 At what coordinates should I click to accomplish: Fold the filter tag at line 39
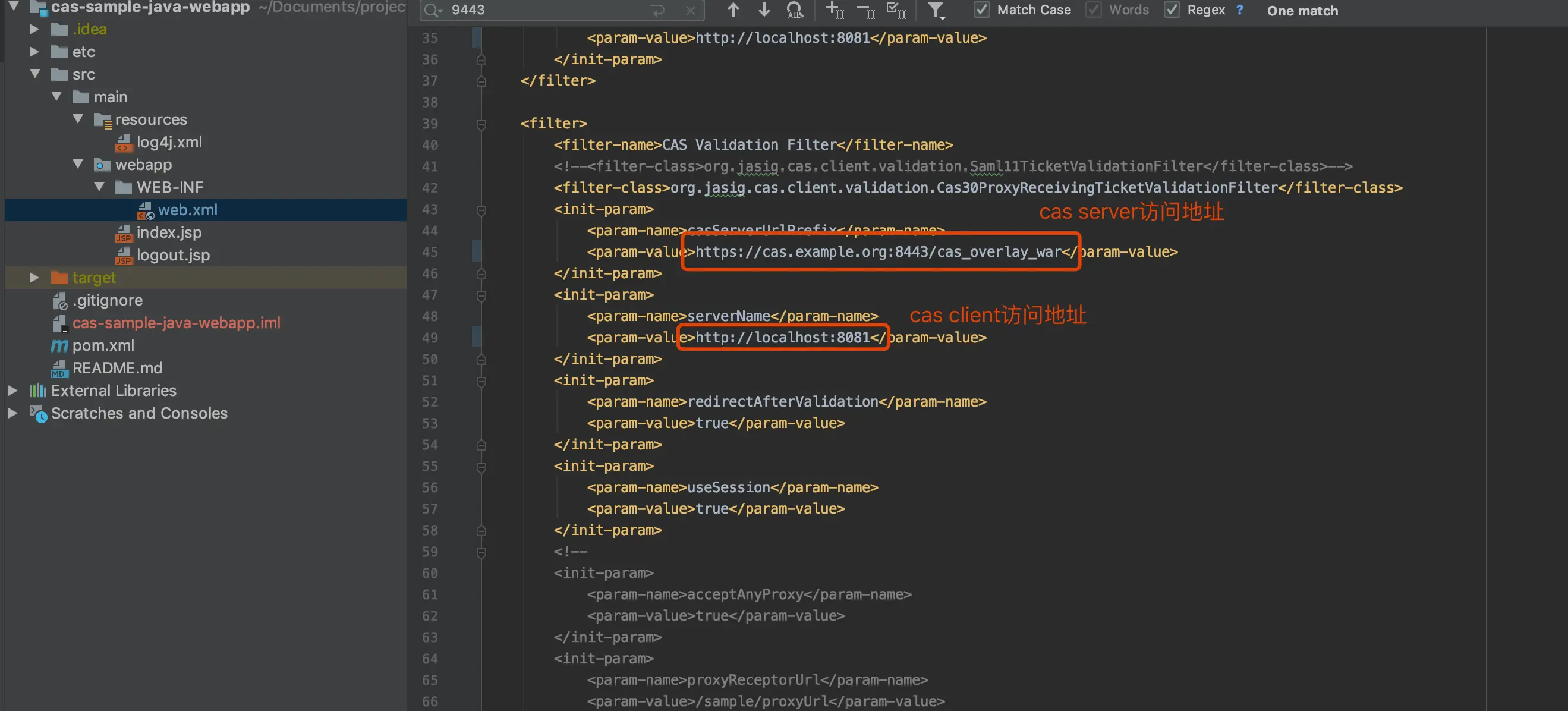(x=481, y=124)
